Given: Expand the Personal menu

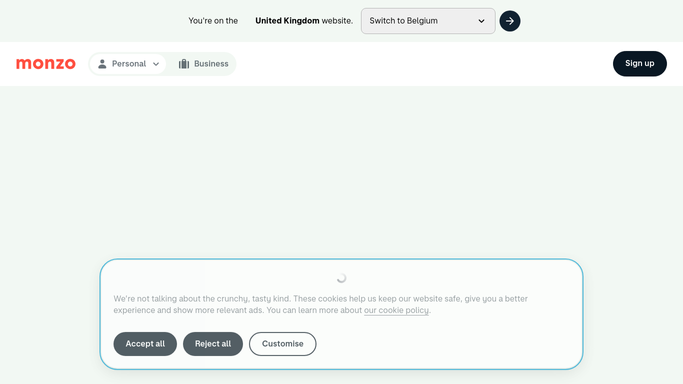Looking at the screenshot, I should (128, 64).
